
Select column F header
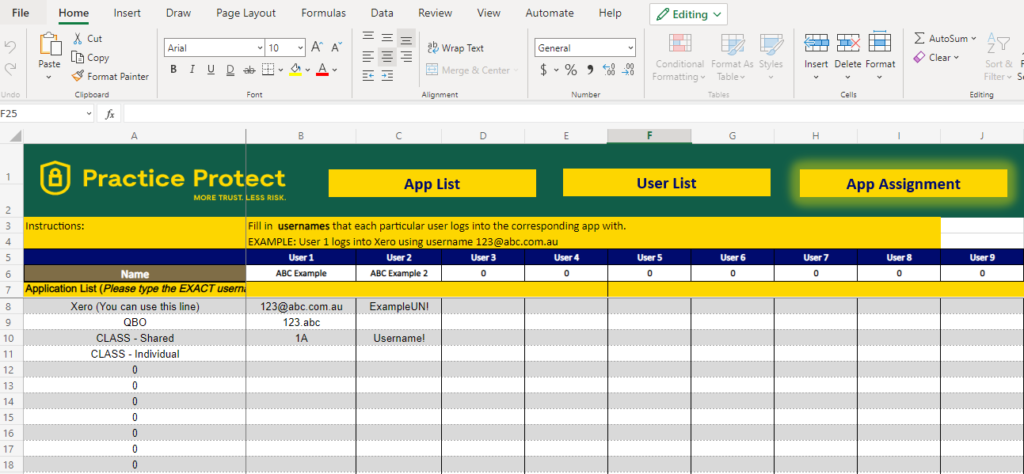(649, 136)
